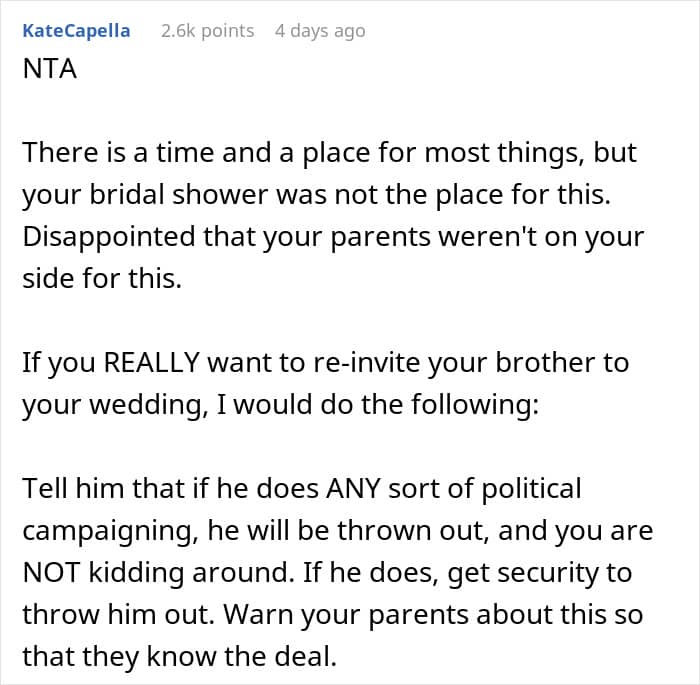
Task: Open the KateCapella user profile link
Action: [76, 30]
